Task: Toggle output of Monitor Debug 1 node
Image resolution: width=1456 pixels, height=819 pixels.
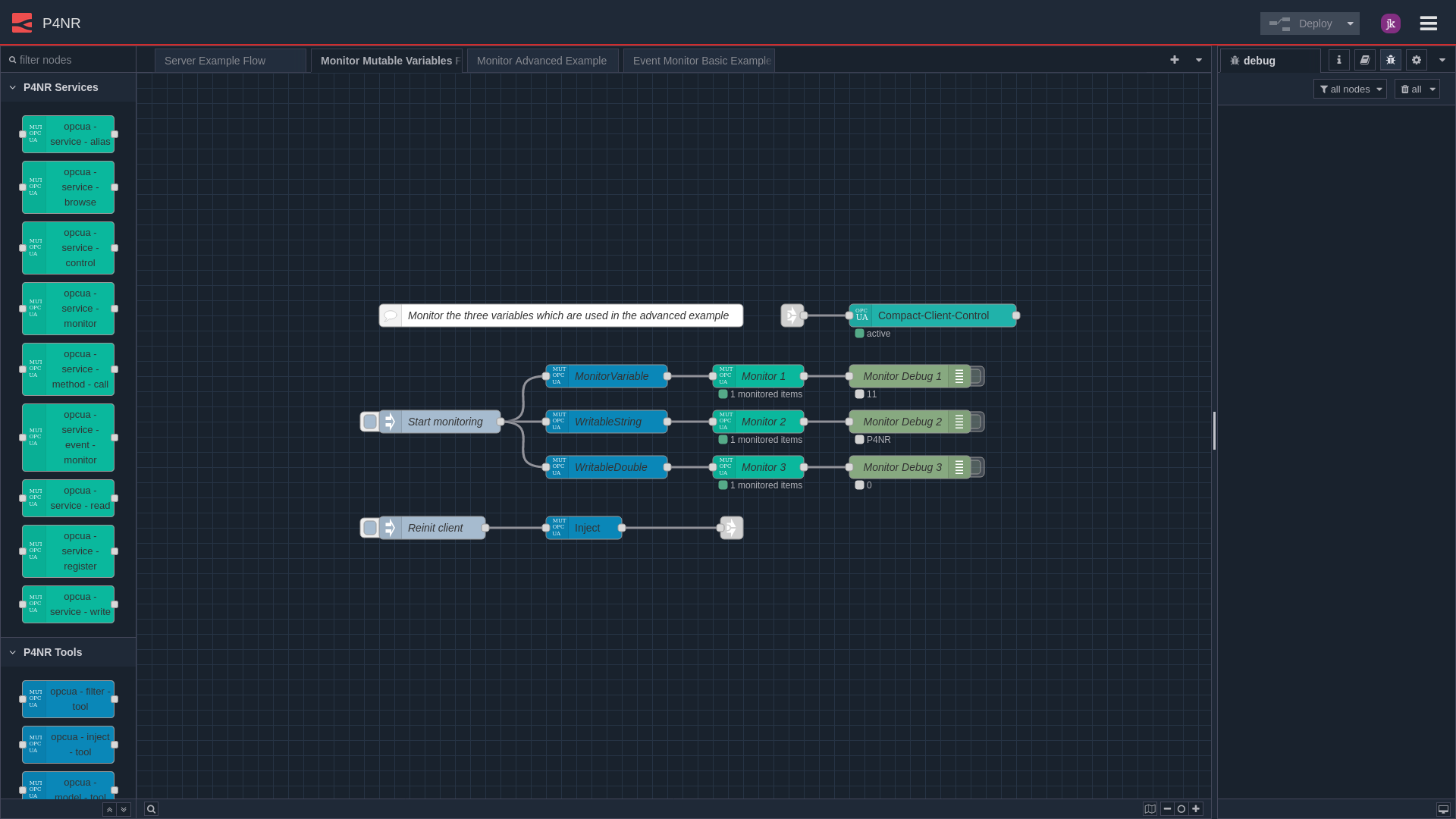Action: tap(977, 376)
